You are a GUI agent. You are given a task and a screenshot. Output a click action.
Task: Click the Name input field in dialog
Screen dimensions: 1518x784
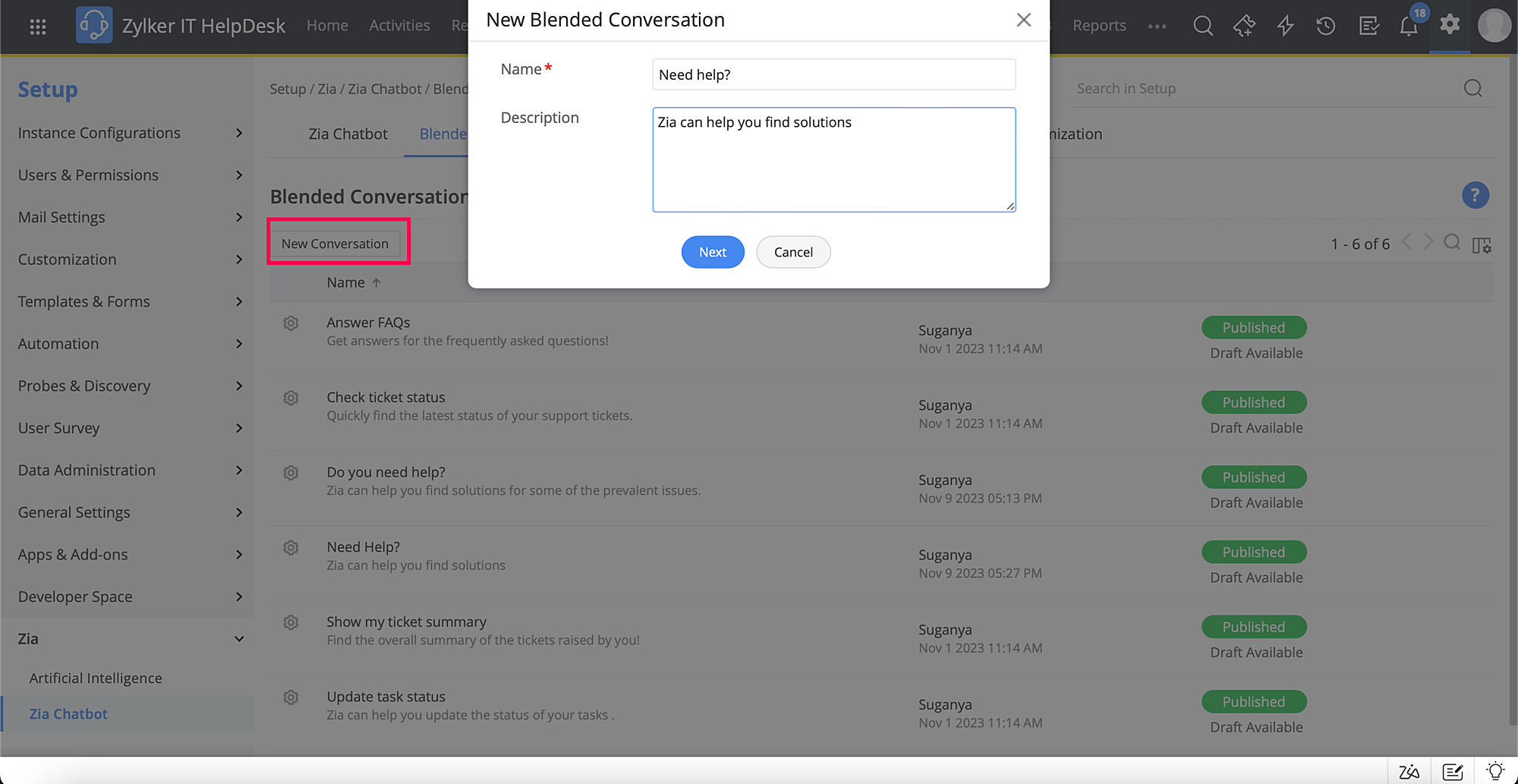(833, 74)
